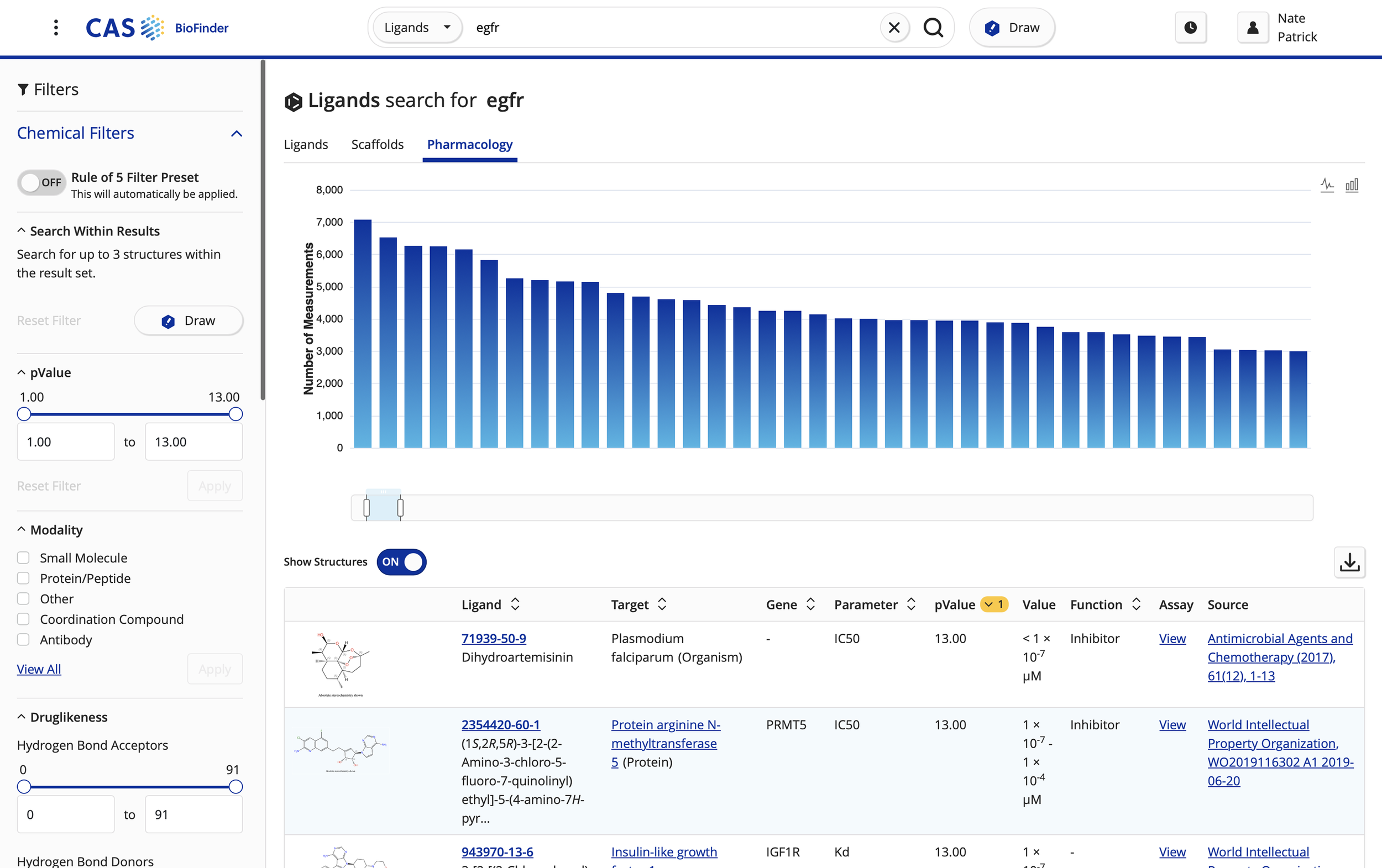Run the search with the magnifier icon
The width and height of the screenshot is (1382, 868).
pyautogui.click(x=933, y=27)
